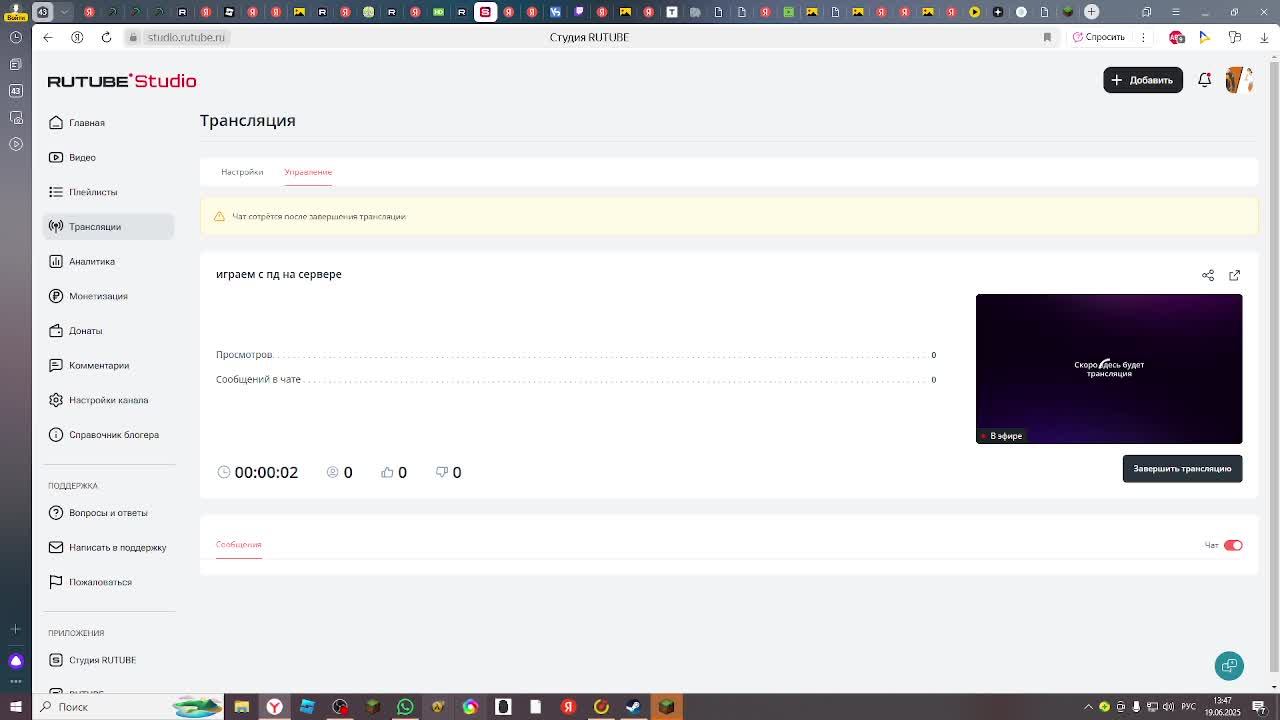Reload the page with refresh icon
The image size is (1280, 720).
tap(106, 37)
